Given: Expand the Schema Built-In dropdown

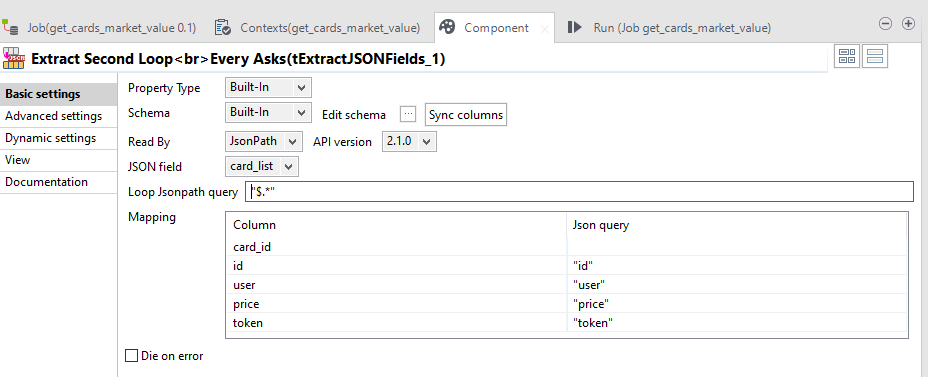Looking at the screenshot, I should click(x=268, y=112).
